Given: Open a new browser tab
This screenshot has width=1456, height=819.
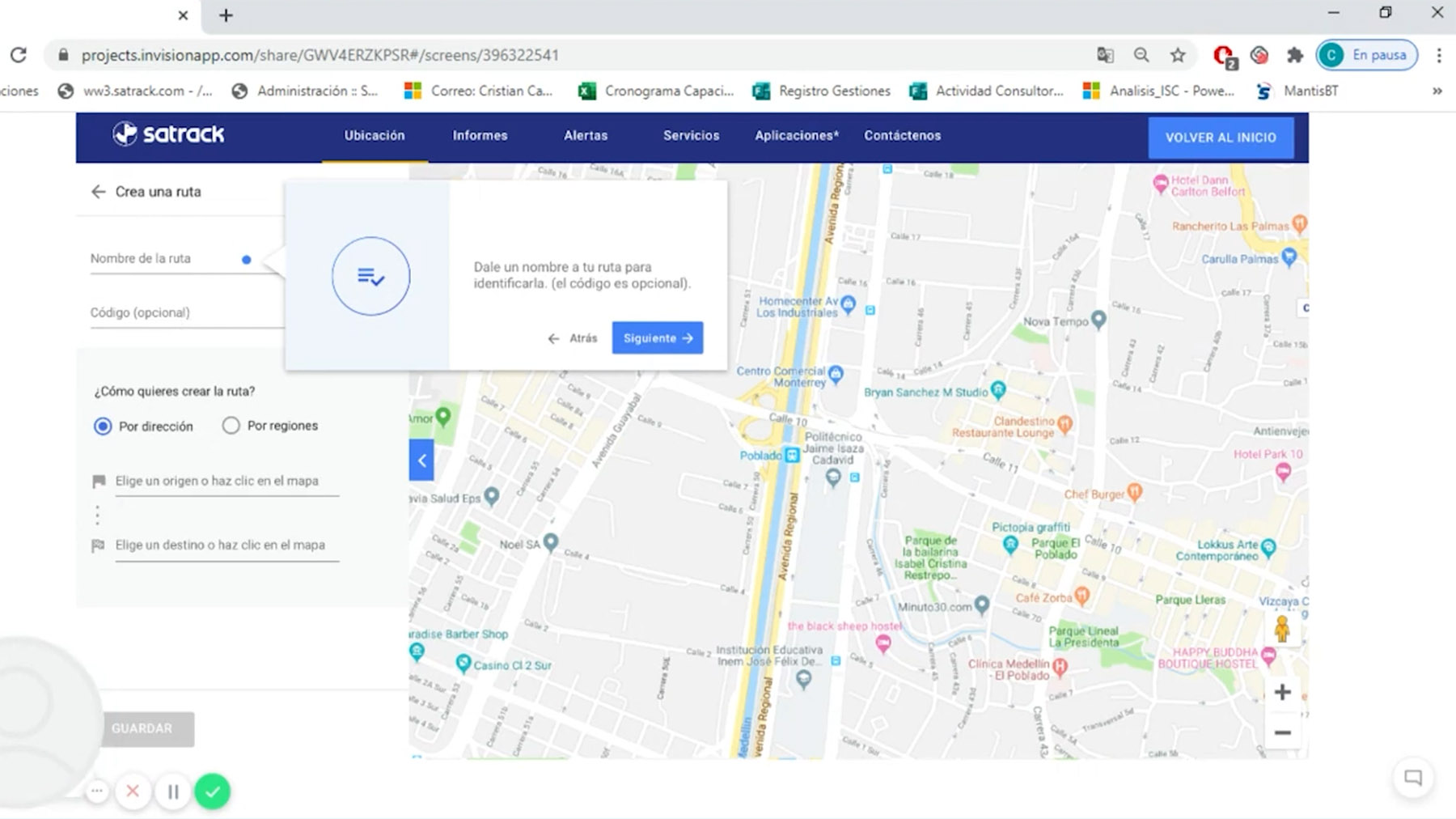Looking at the screenshot, I should point(226,15).
